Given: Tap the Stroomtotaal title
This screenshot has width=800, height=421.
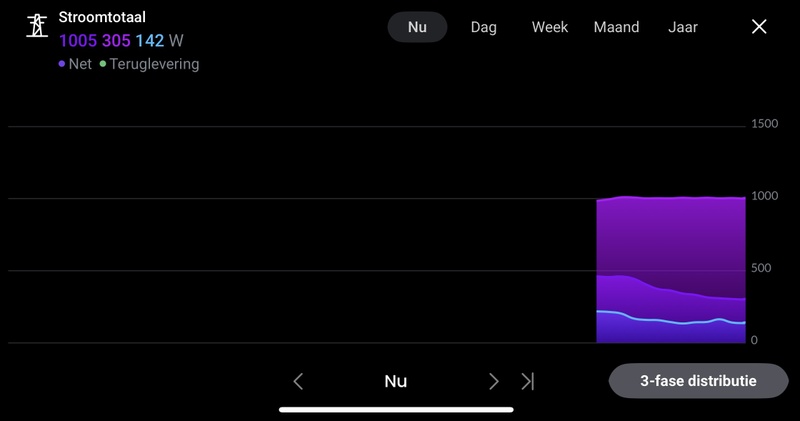Looking at the screenshot, I should tap(103, 18).
